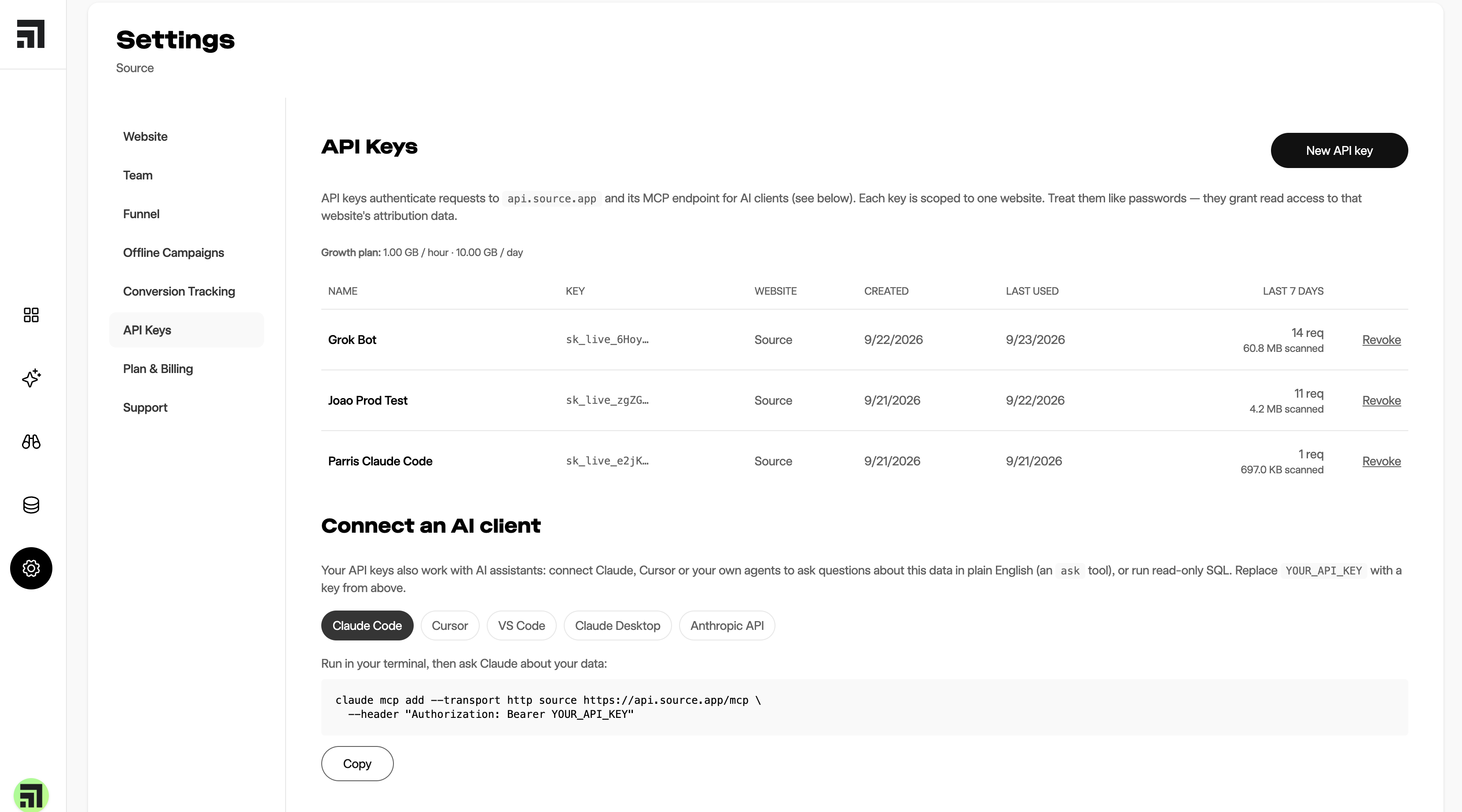1462x812 pixels.
Task: Click the NAME column header
Action: (x=343, y=291)
